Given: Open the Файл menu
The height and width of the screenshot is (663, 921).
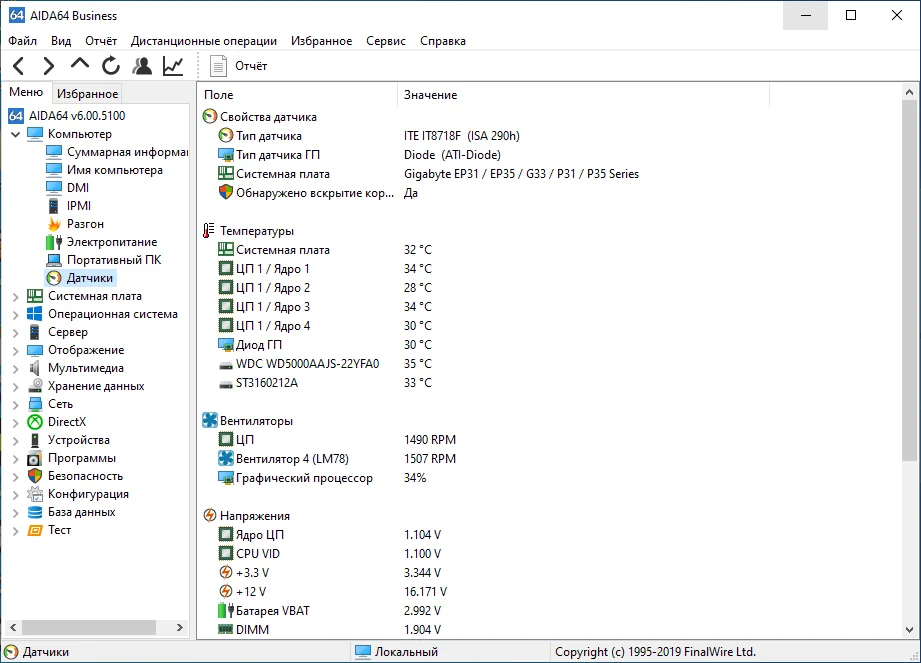Looking at the screenshot, I should (x=22, y=41).
